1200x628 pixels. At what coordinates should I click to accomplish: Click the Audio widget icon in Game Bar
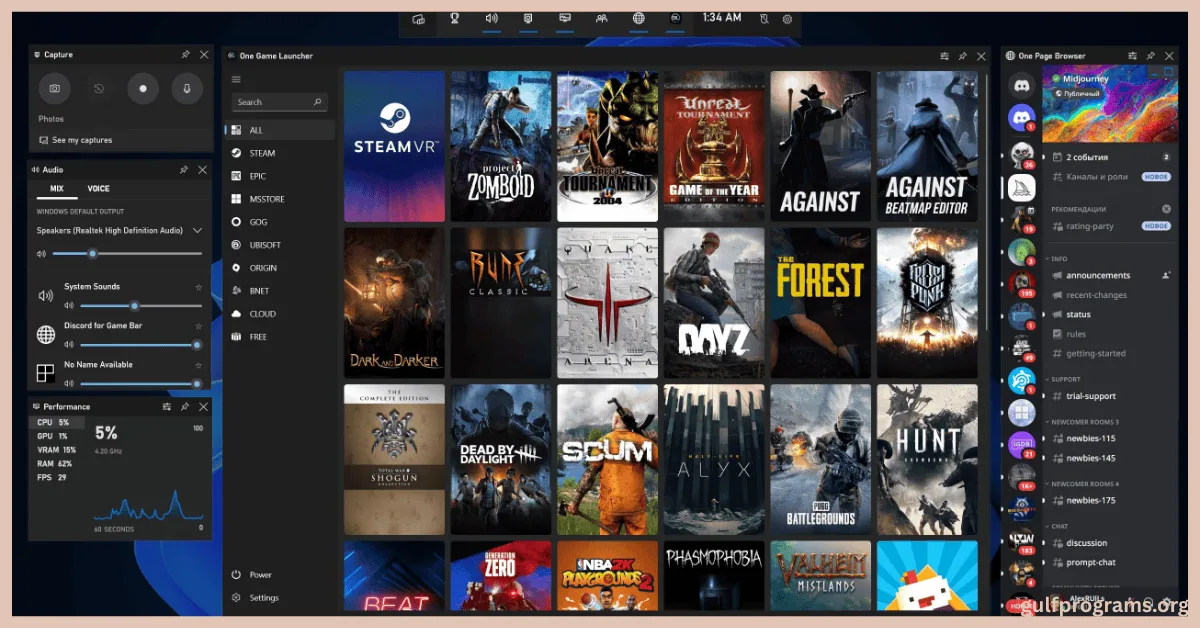point(491,18)
